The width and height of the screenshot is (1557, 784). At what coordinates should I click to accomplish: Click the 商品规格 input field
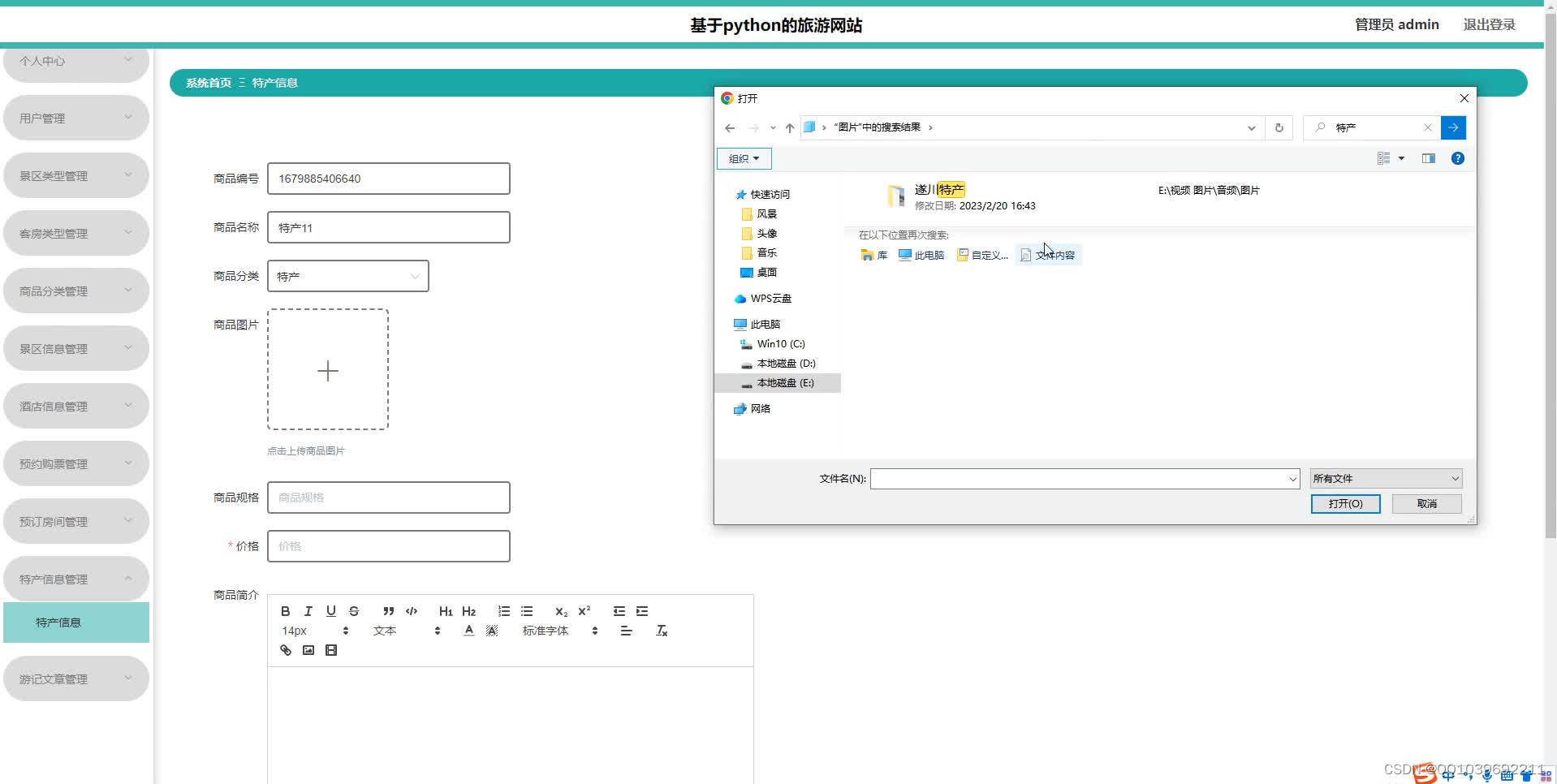point(389,498)
